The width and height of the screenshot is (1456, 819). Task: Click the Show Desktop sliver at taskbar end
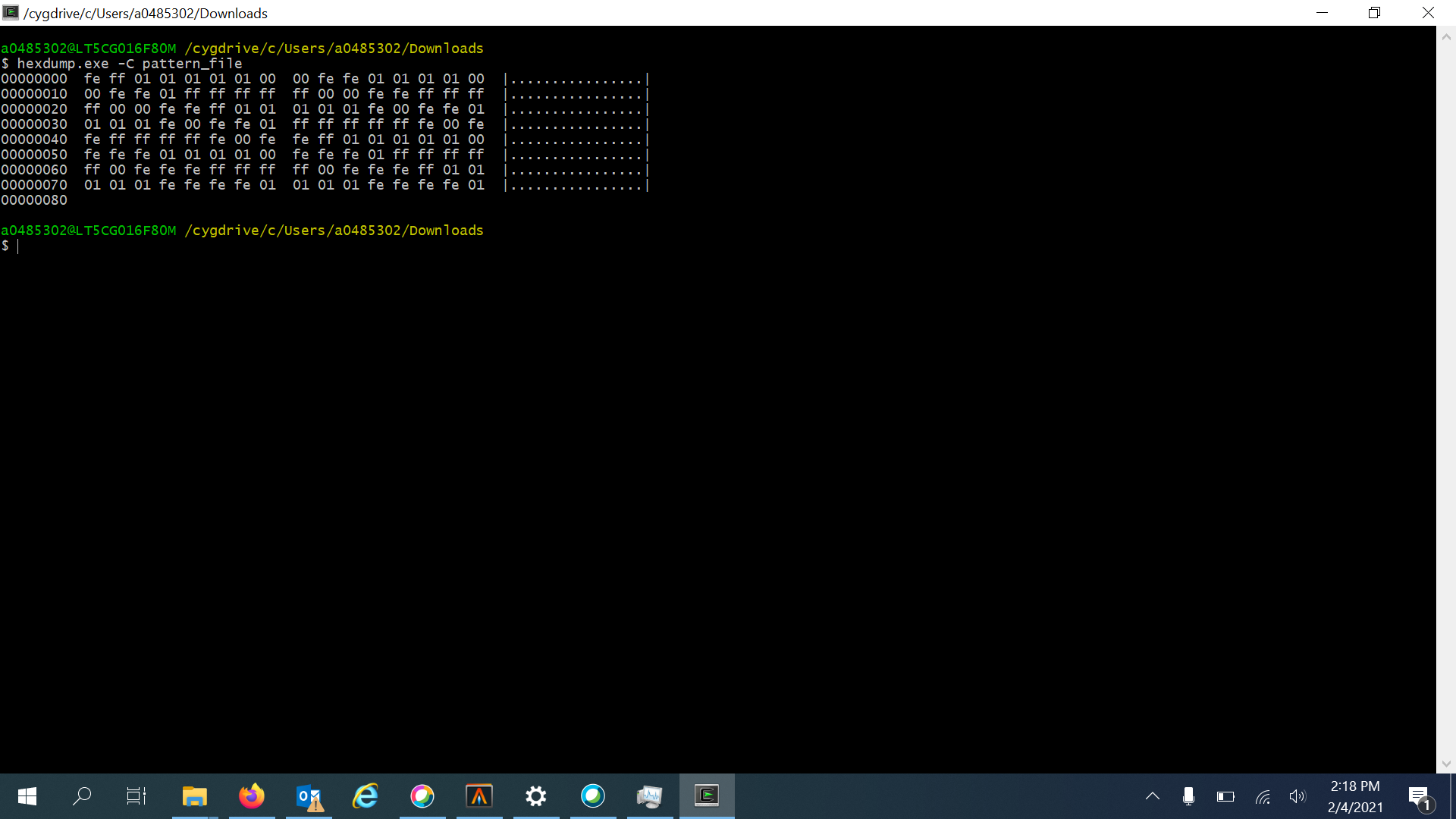point(1453,796)
